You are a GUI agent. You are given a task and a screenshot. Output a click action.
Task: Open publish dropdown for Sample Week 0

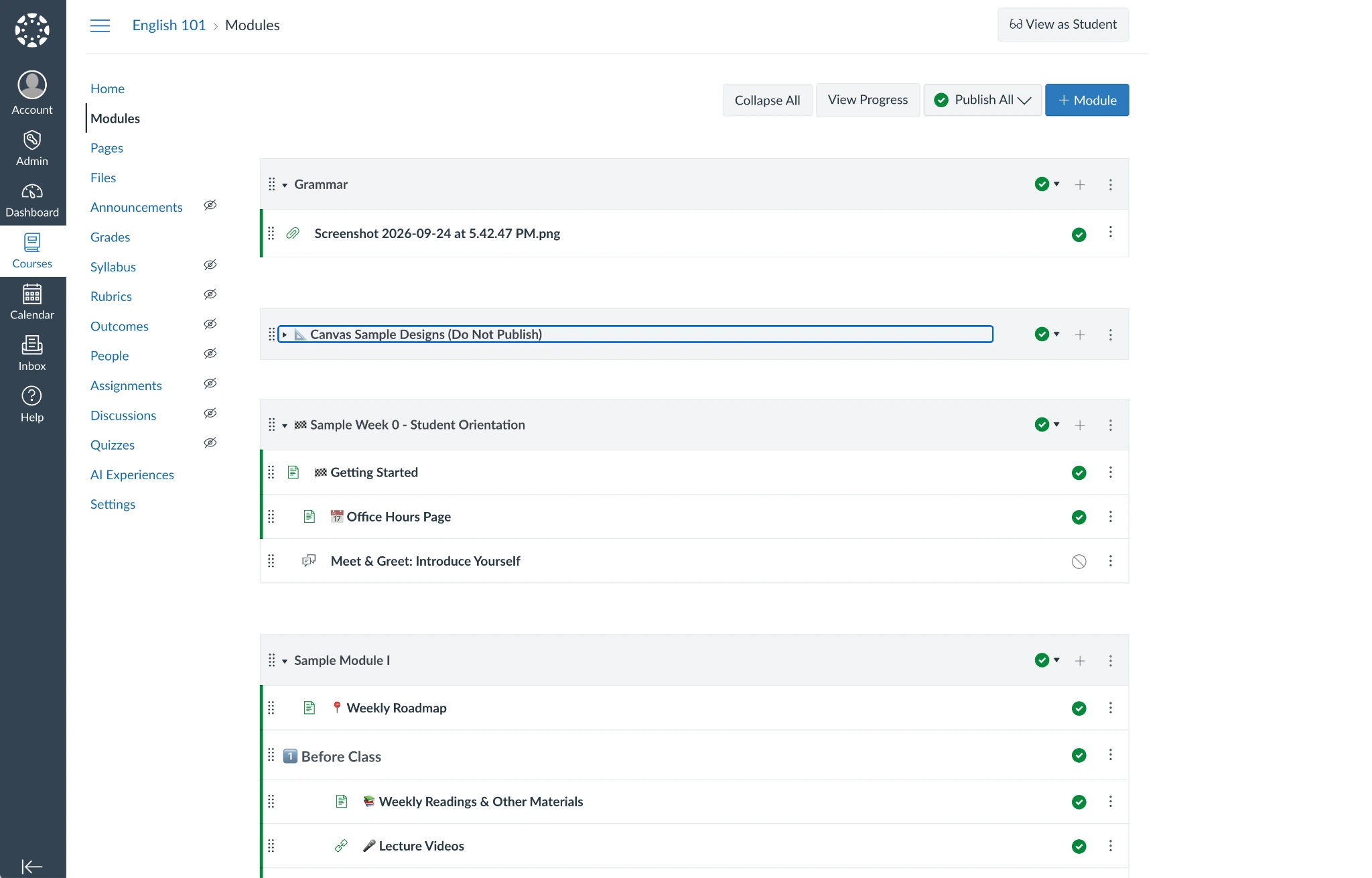(1047, 425)
